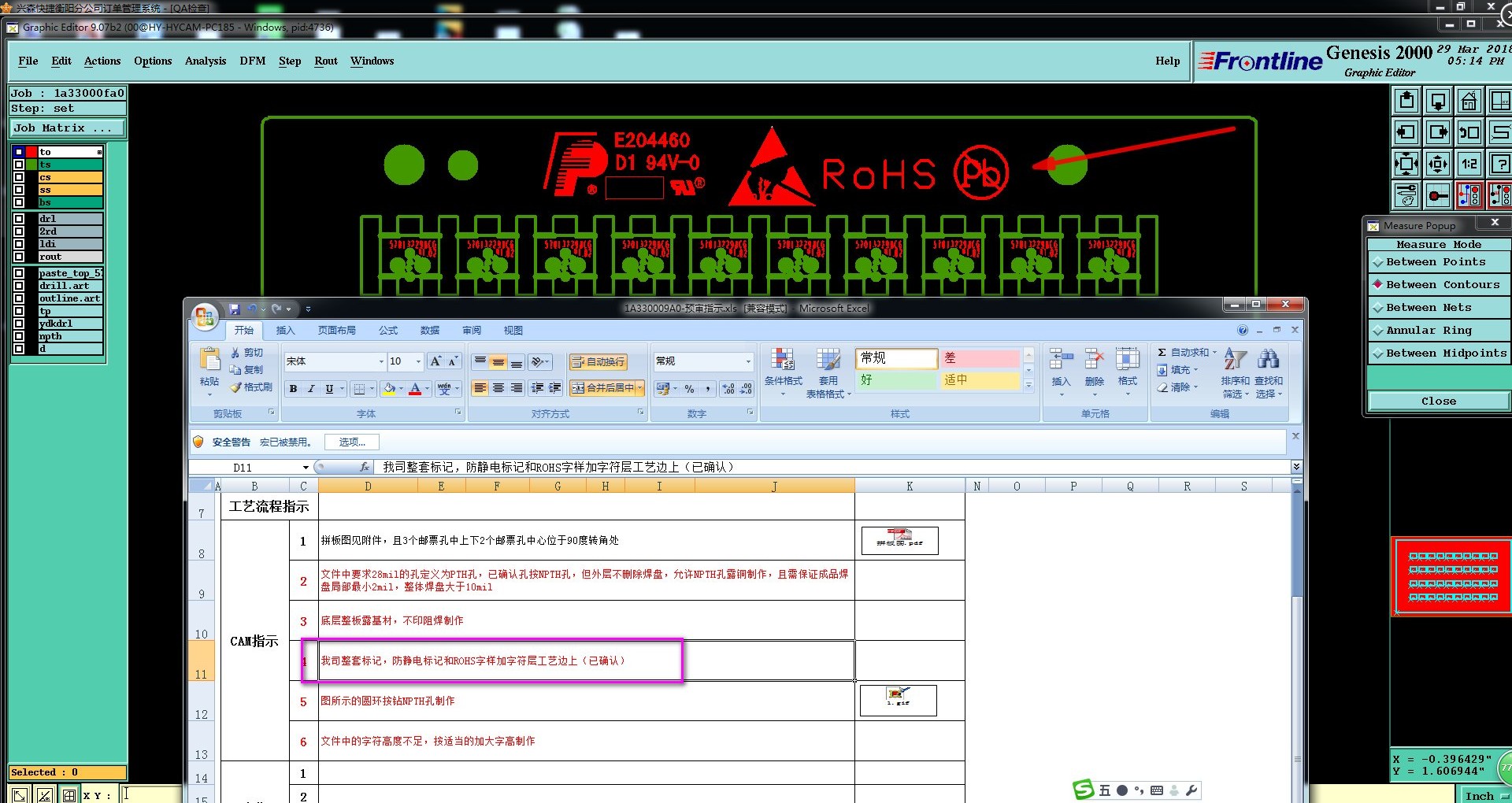Click the increase font size icon

(435, 361)
